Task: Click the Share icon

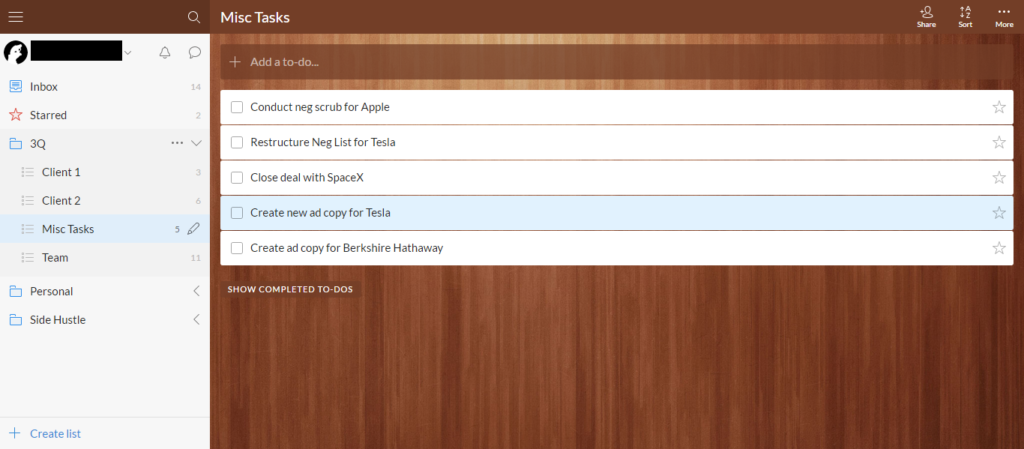Action: tap(926, 17)
